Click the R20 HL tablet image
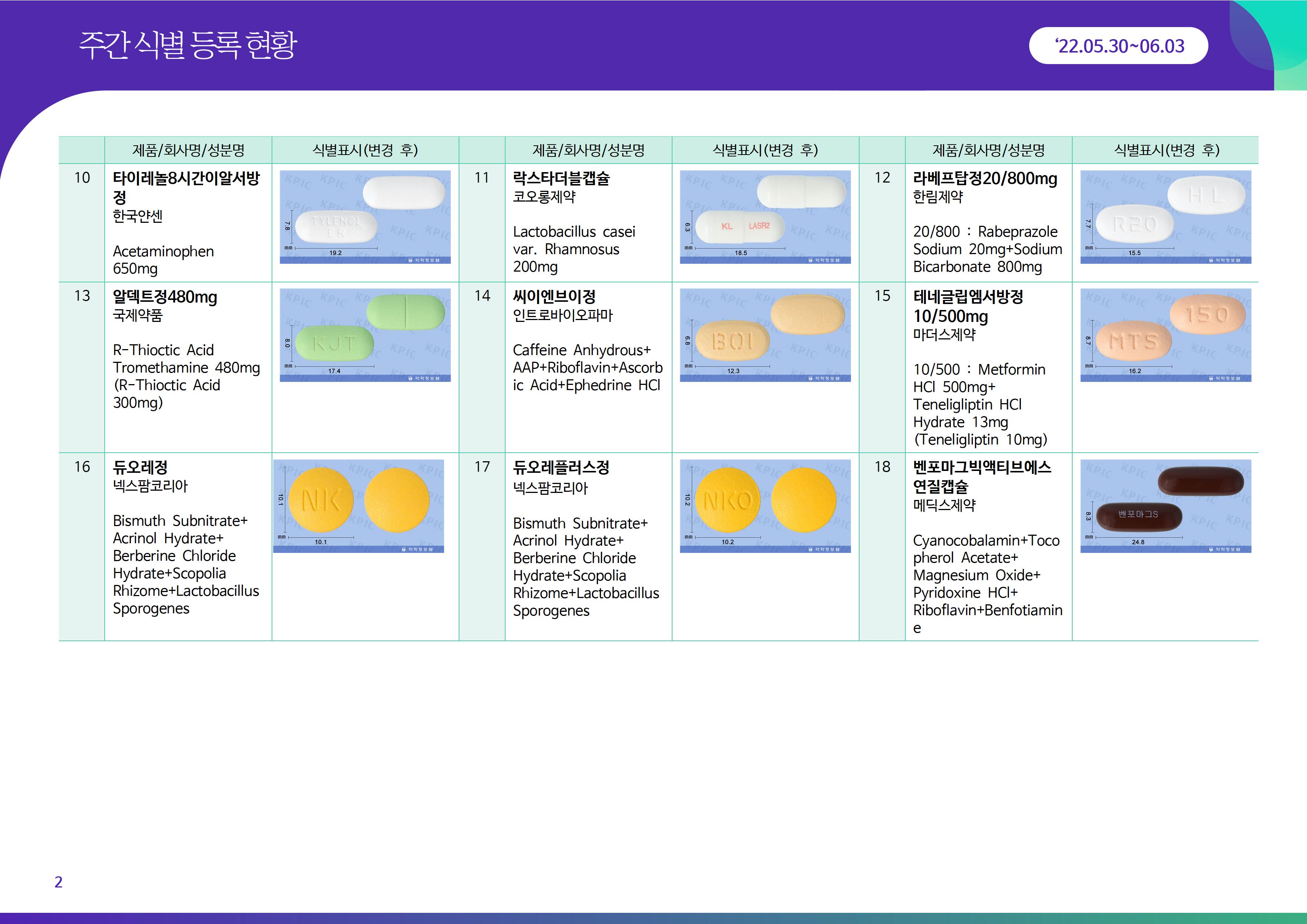 point(1165,217)
